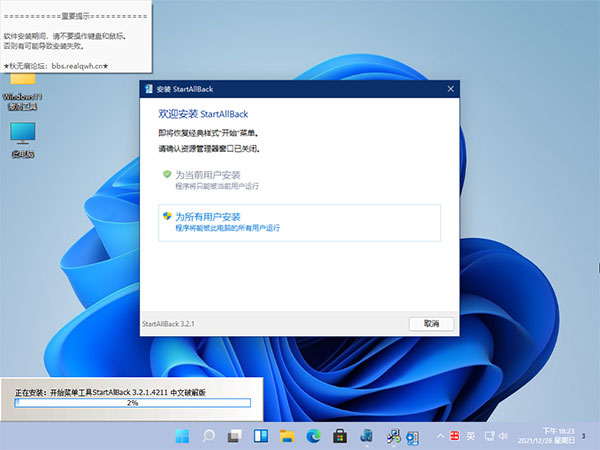The width and height of the screenshot is (600, 450).
Task: Click red input method tray icon
Action: pos(455,435)
